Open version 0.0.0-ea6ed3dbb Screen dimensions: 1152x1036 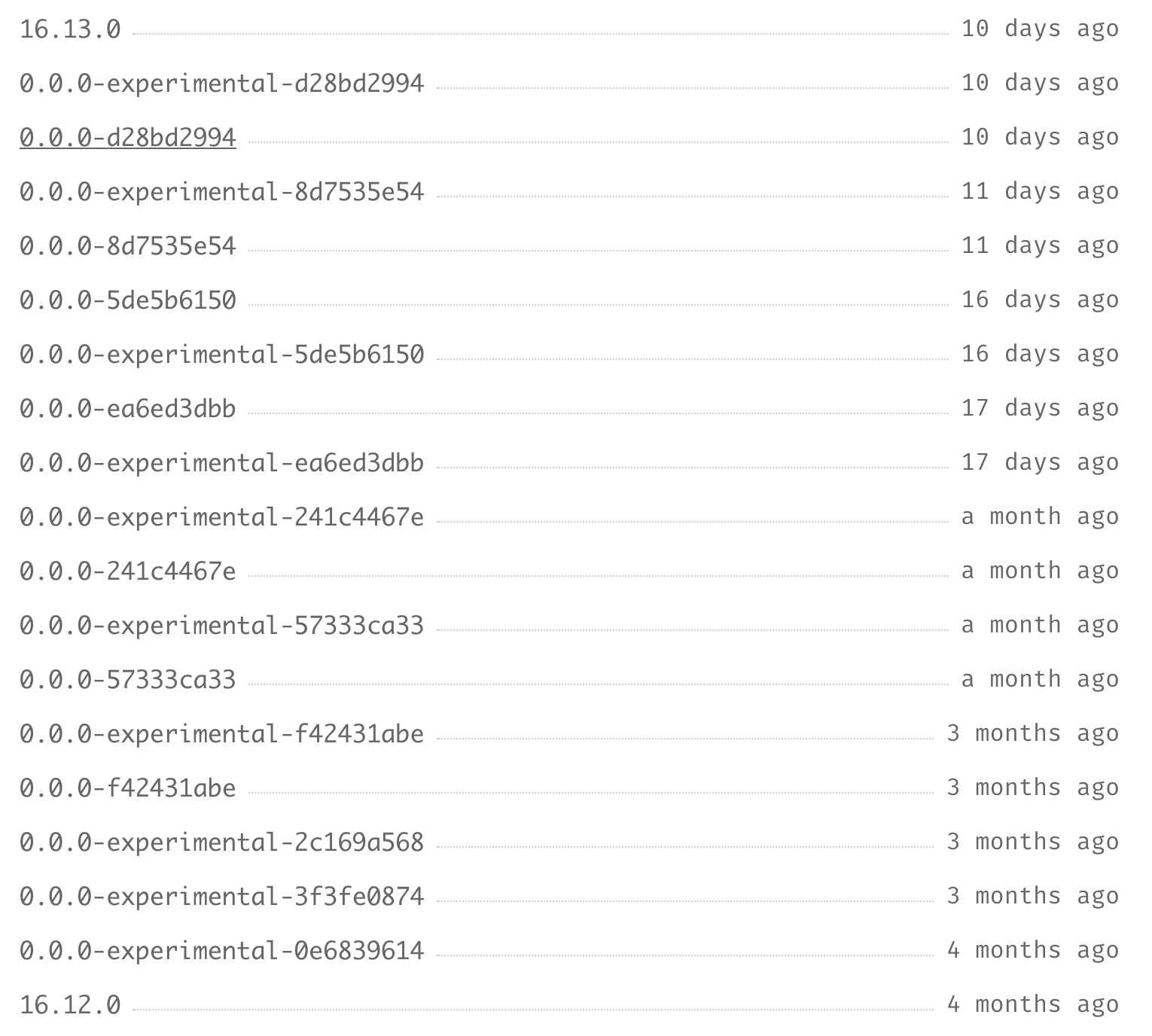(128, 409)
